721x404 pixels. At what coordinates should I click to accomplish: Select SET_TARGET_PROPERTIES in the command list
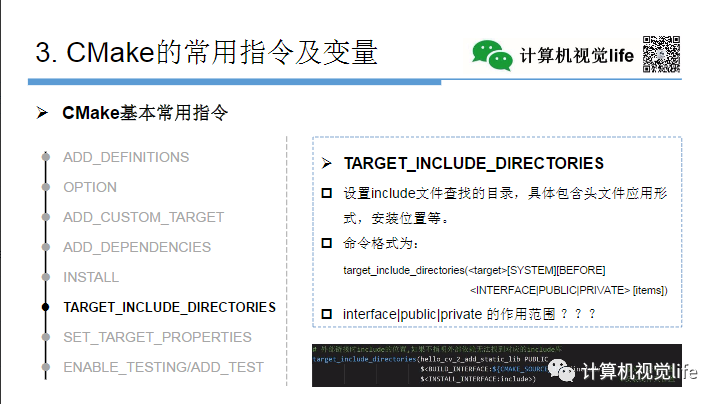157,337
